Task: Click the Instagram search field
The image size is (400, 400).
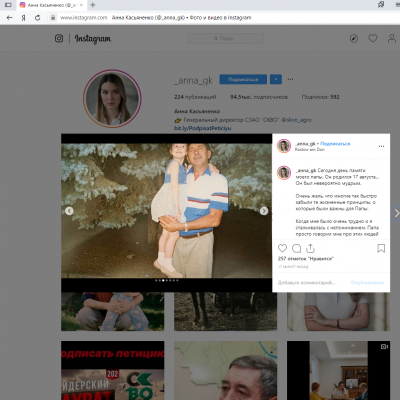Action: tap(226, 38)
